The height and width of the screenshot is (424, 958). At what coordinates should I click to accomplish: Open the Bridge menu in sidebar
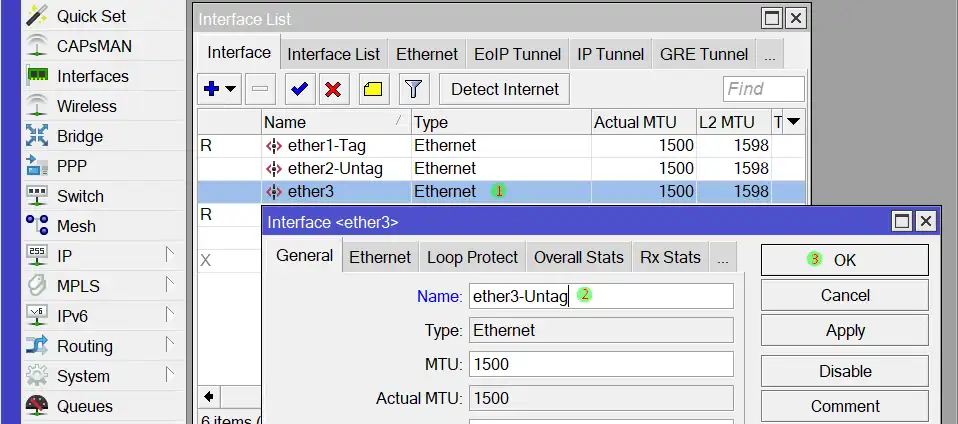[79, 136]
